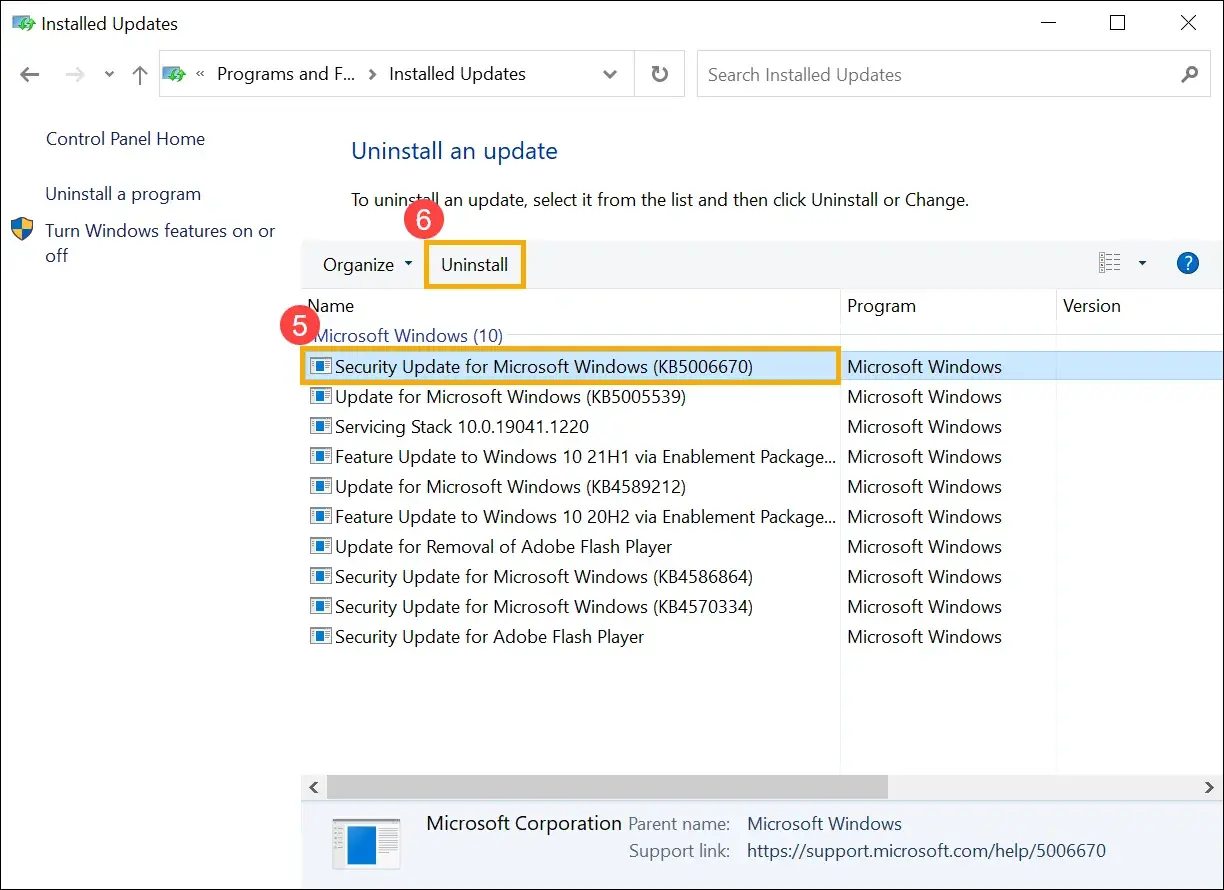This screenshot has width=1224, height=890.
Task: Click the shield icon beside Windows features
Action: pyautogui.click(x=22, y=230)
